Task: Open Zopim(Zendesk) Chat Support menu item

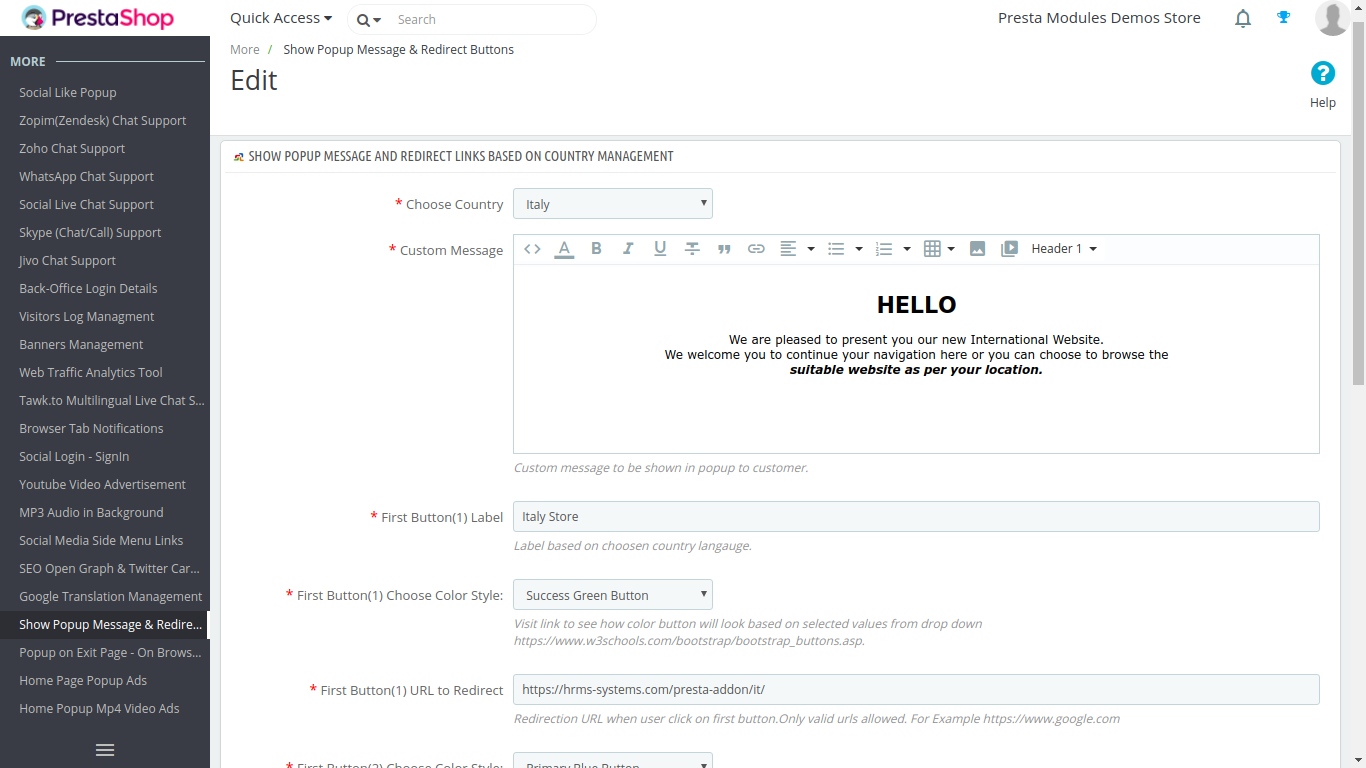Action: click(103, 120)
